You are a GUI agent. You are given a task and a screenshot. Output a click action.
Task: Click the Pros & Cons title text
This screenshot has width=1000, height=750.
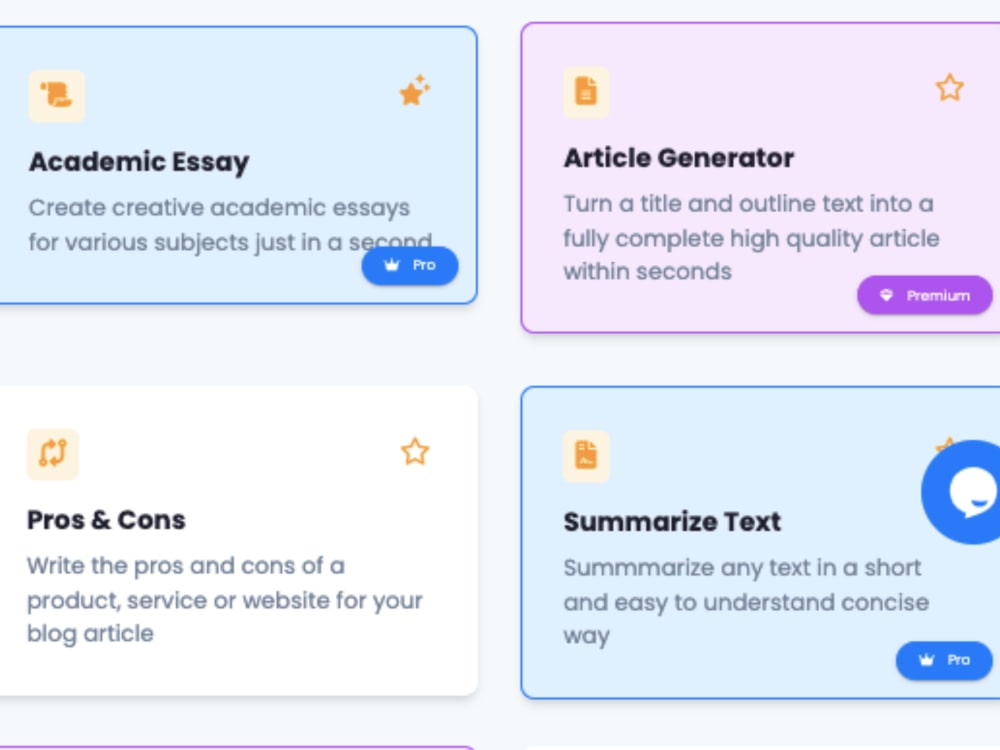tap(105, 519)
